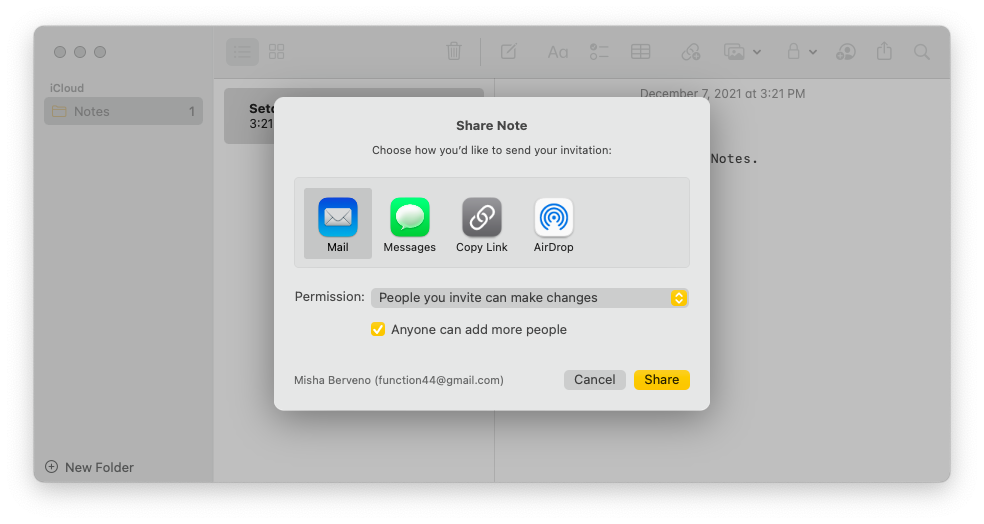Click the Cancel button

[x=594, y=380]
